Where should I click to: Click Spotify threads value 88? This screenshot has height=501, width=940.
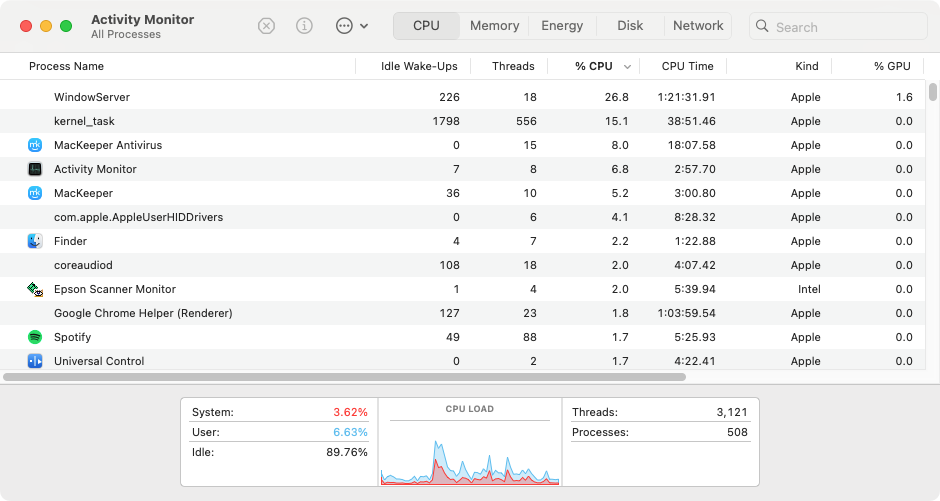(x=530, y=337)
